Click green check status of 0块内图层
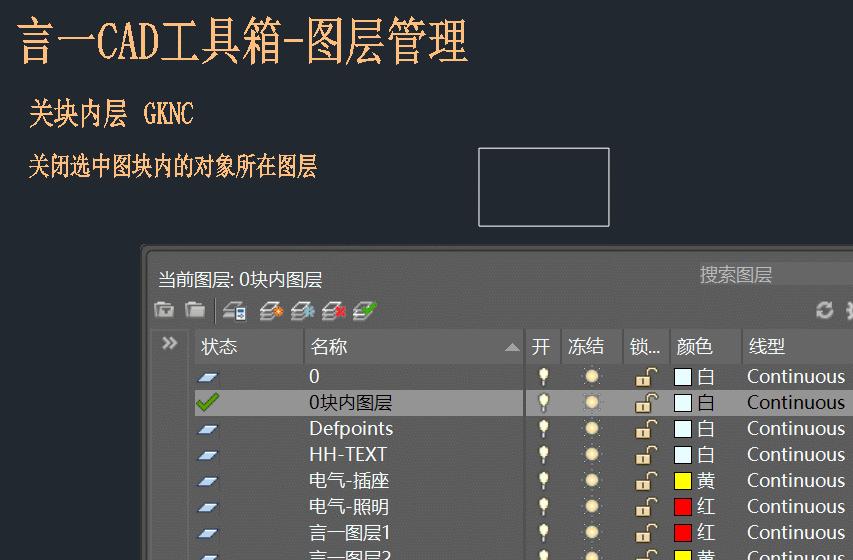Screen dimensions: 853x560 click(x=207, y=402)
